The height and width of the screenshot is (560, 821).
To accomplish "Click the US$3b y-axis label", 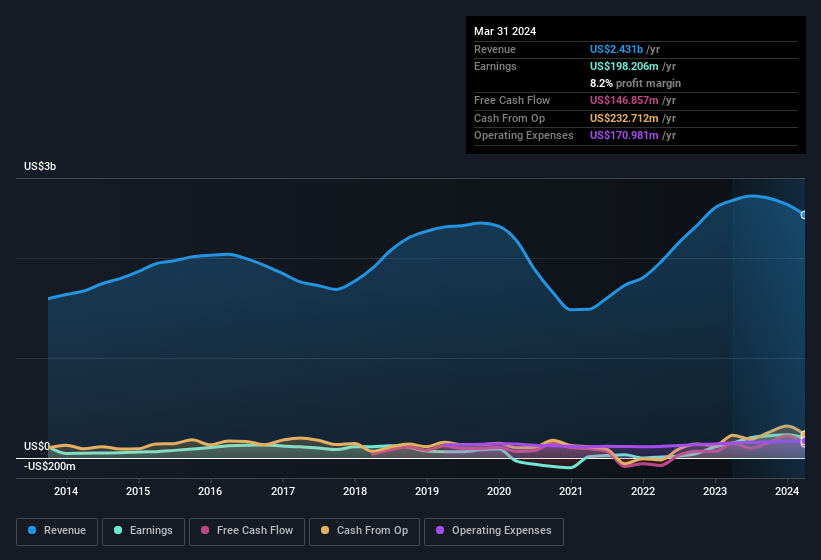I will coord(40,166).
